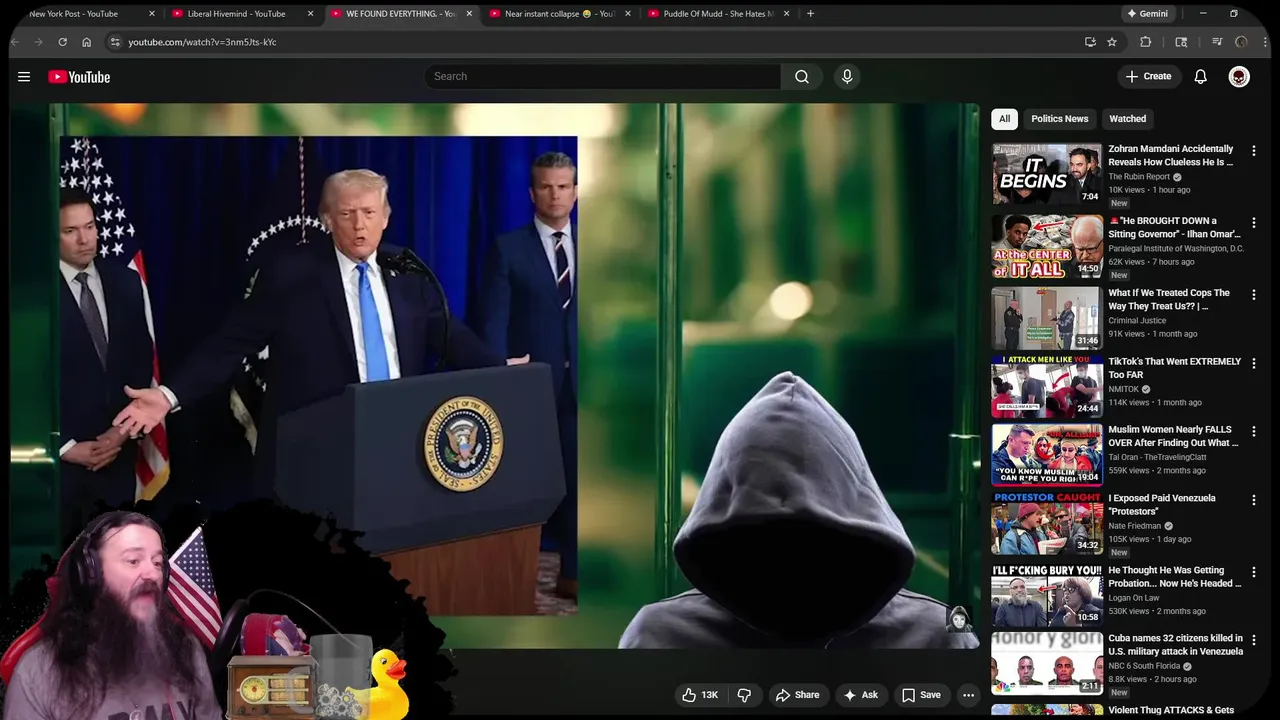Select the Politics News filter chip
Screen dimensions: 1280x720
point(1059,119)
